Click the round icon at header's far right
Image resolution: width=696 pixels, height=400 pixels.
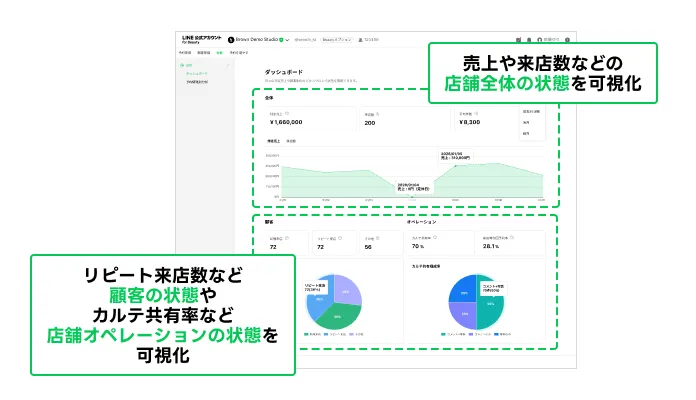567,40
